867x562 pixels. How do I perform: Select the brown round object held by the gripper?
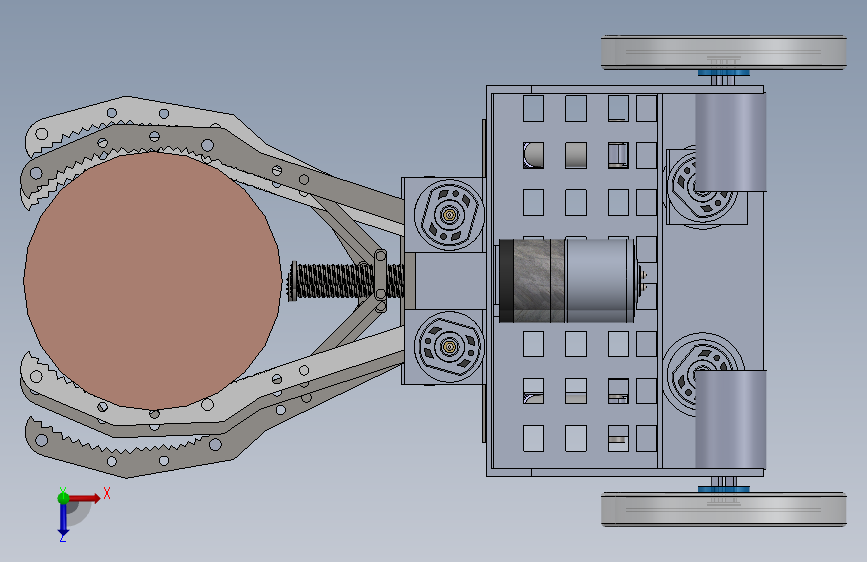click(x=152, y=280)
